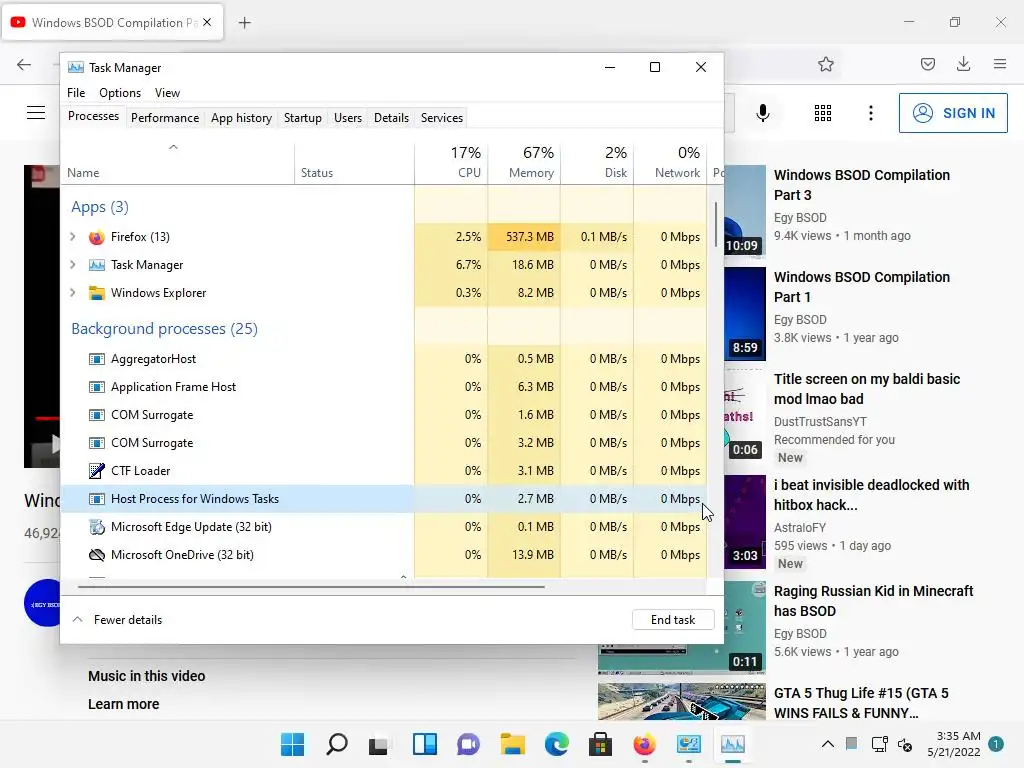Click the Windows Explorer folder icon in list
The height and width of the screenshot is (768, 1024).
tap(97, 293)
